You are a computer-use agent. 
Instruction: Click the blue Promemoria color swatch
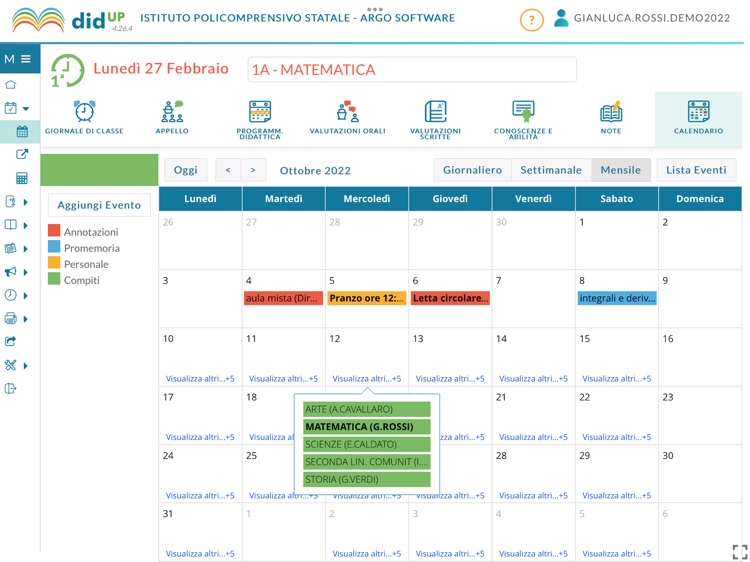coord(54,247)
